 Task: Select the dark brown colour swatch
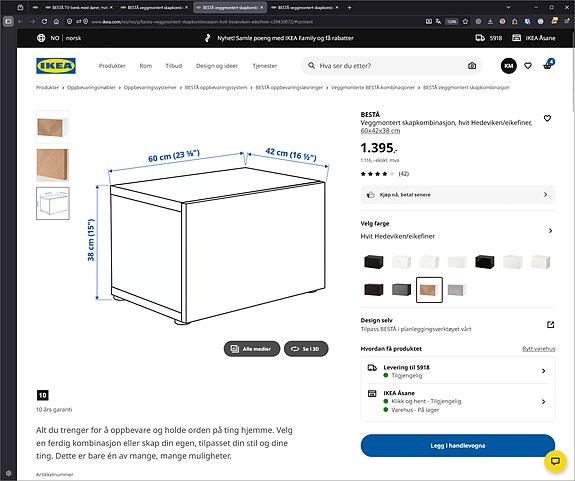coord(374,290)
